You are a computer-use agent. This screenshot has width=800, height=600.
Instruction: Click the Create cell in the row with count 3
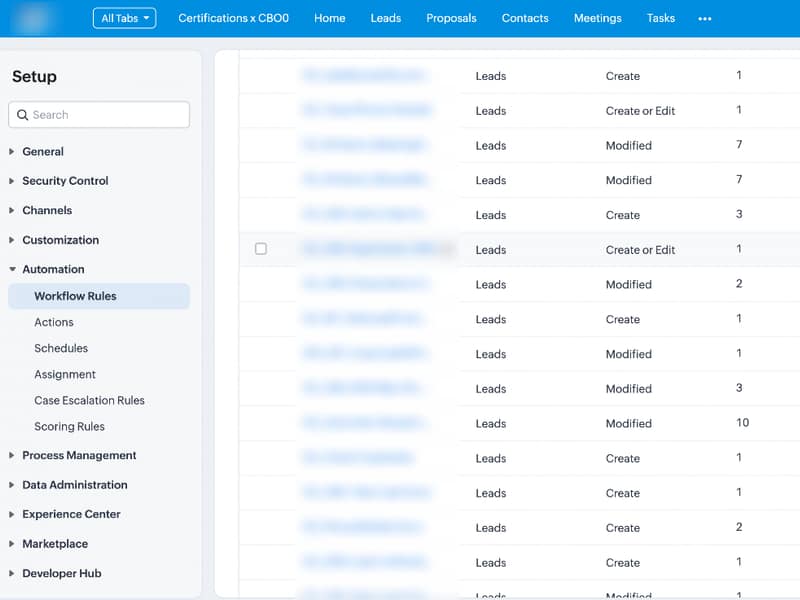[x=622, y=215]
